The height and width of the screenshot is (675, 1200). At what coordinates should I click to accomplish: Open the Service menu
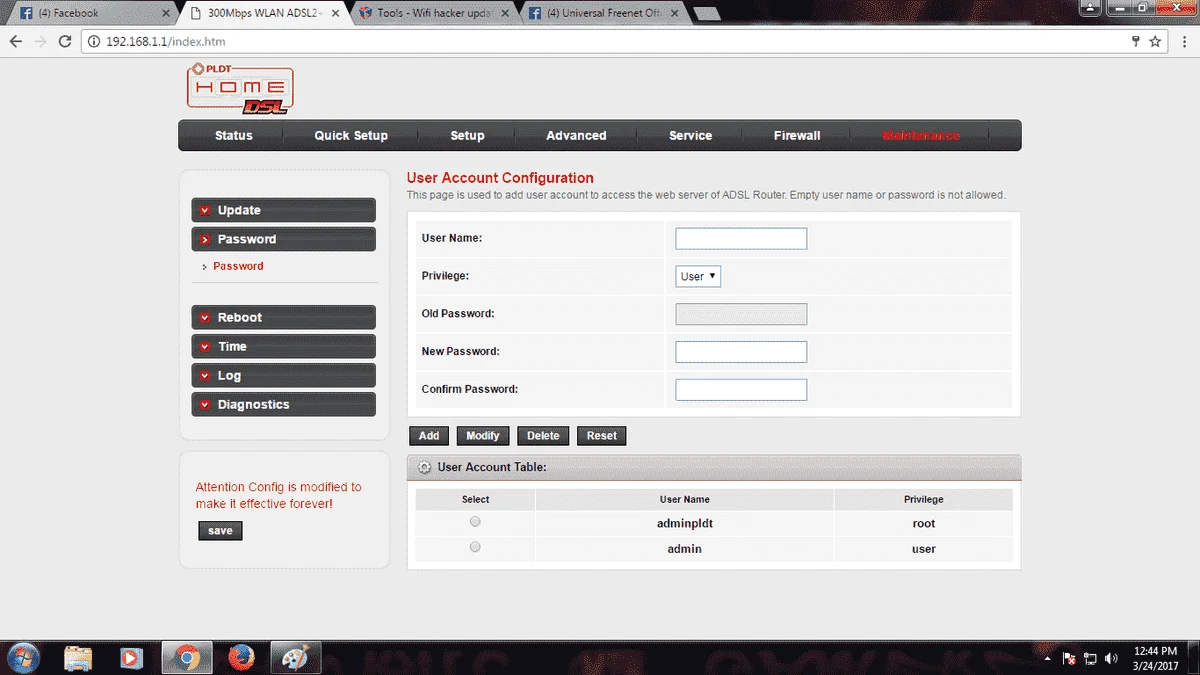[690, 135]
